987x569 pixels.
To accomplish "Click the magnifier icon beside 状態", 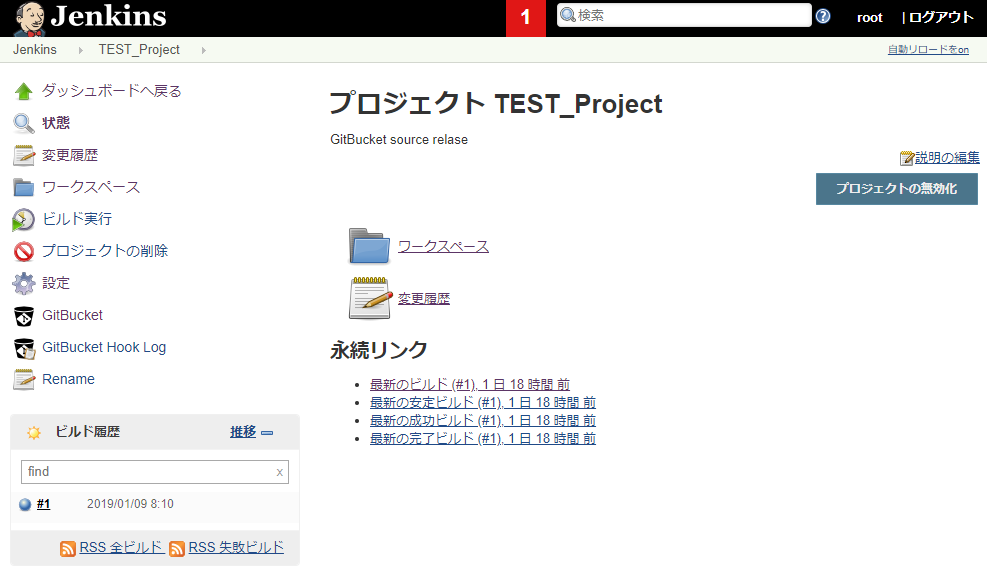I will pos(24,123).
